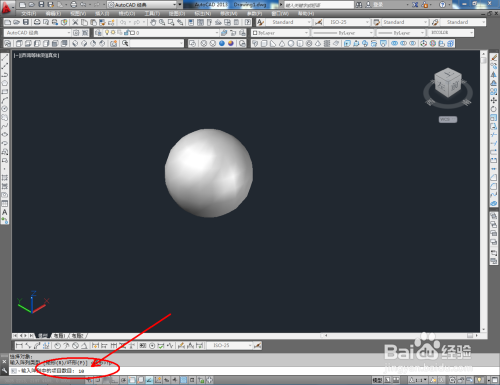Select the Erase tool in modify toolbar
Image resolution: width=500 pixels, height=385 pixels.
[x=494, y=57]
